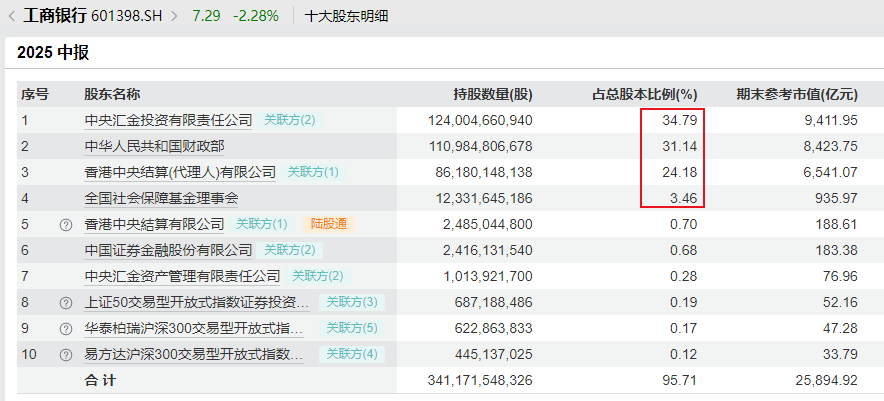Image resolution: width=884 pixels, height=401 pixels.
Task: Click the 合计 total row label
Action: pos(100,380)
